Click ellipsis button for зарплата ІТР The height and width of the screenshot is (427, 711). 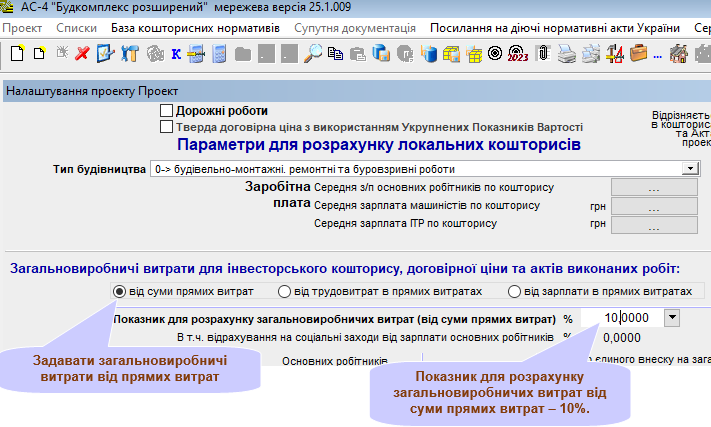(654, 224)
